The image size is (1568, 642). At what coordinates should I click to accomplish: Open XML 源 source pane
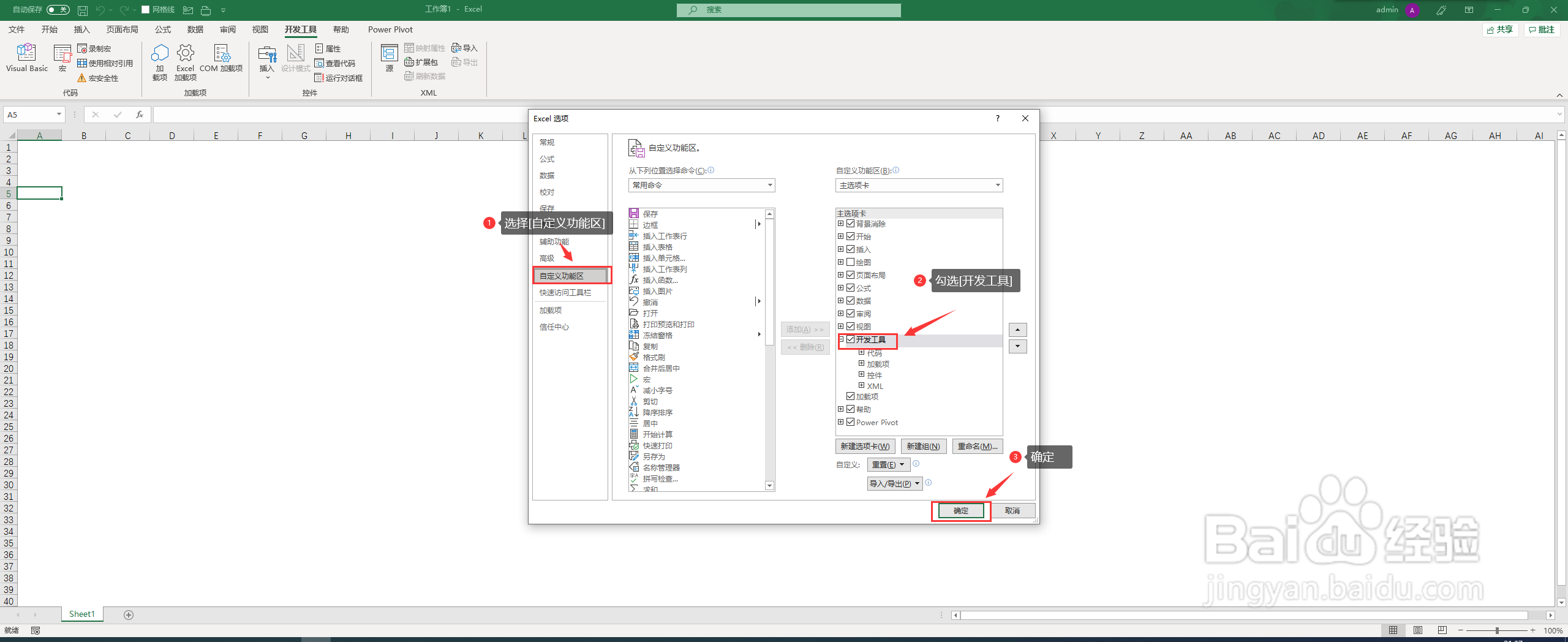[x=390, y=58]
